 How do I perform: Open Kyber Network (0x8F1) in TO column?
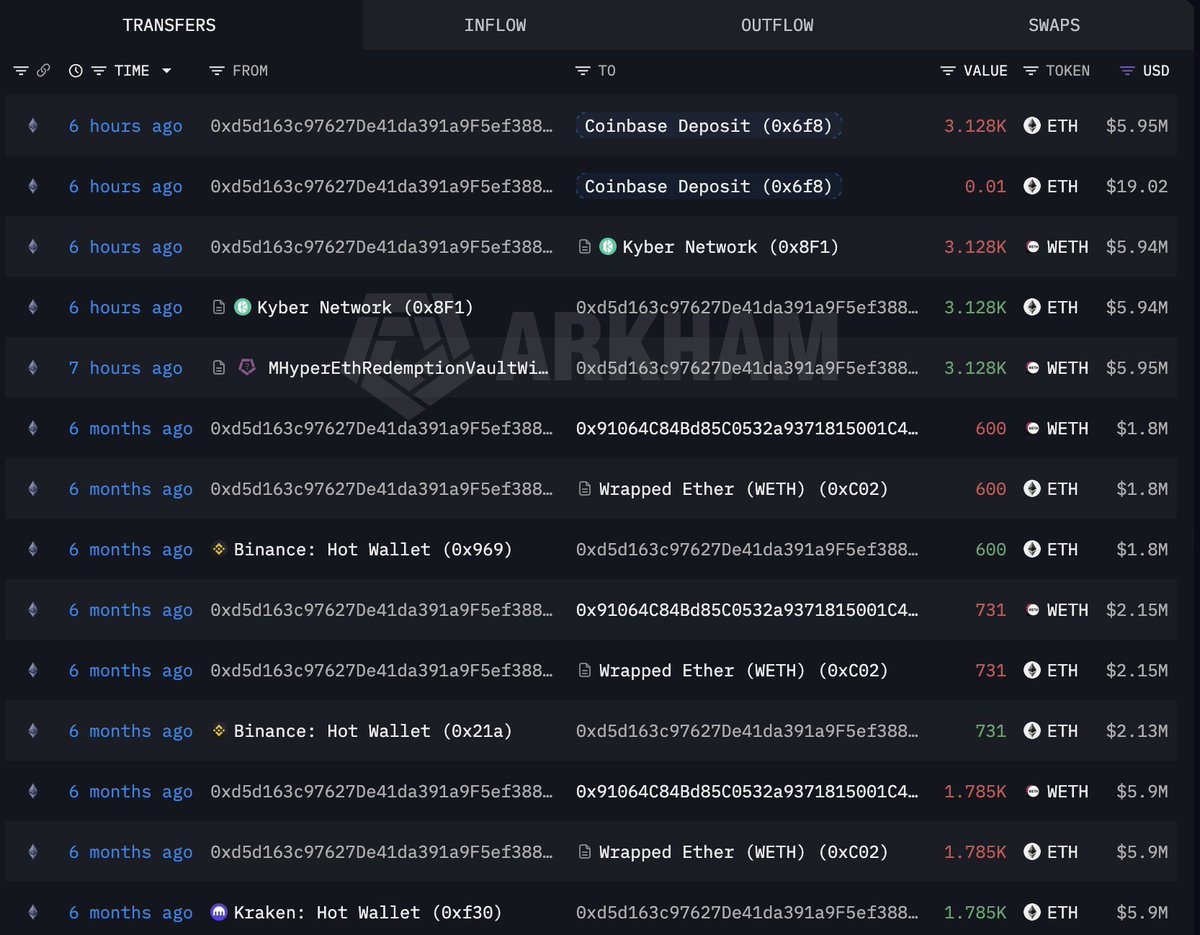click(x=731, y=247)
